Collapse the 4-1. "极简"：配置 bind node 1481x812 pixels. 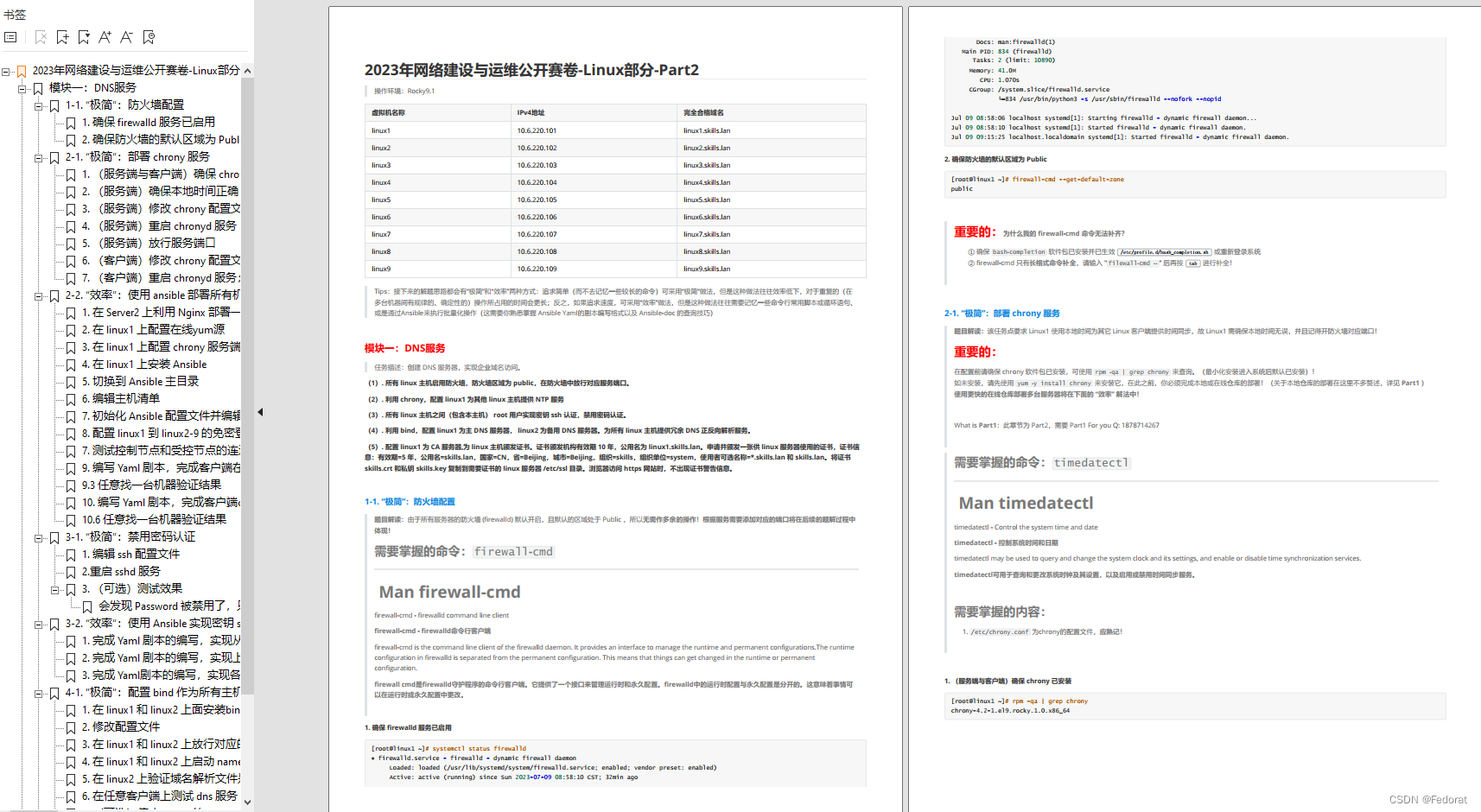point(39,694)
